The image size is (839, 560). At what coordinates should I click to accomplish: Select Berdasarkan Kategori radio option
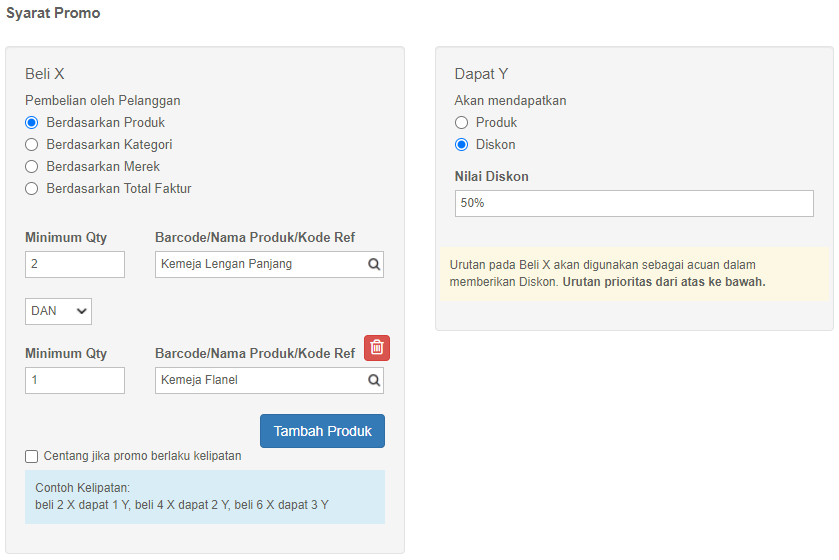coord(32,144)
